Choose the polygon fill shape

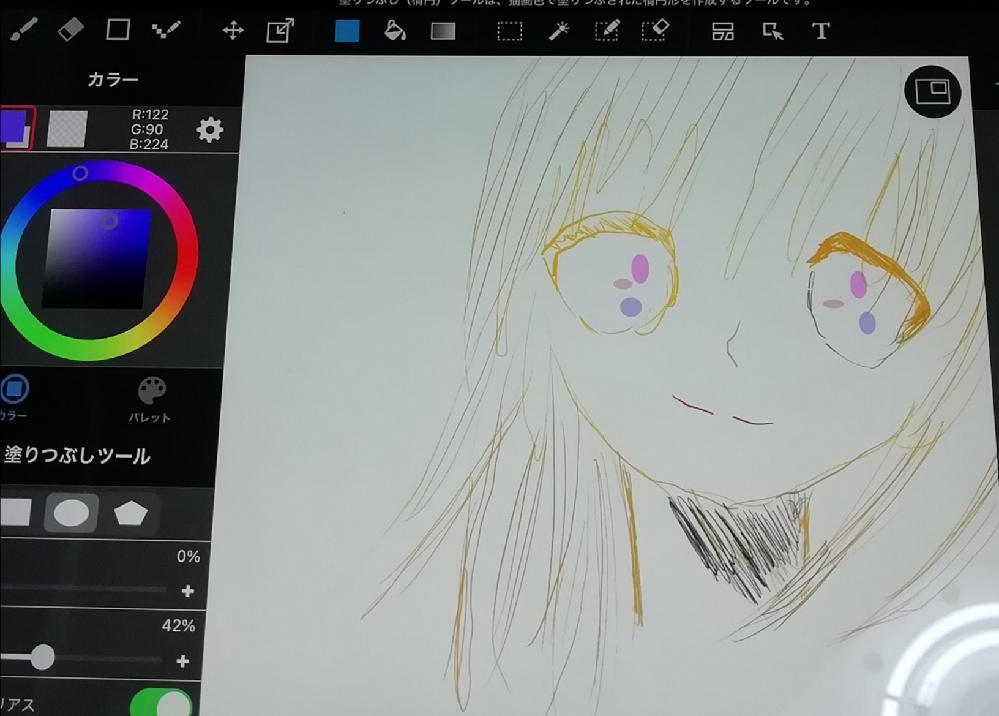130,512
